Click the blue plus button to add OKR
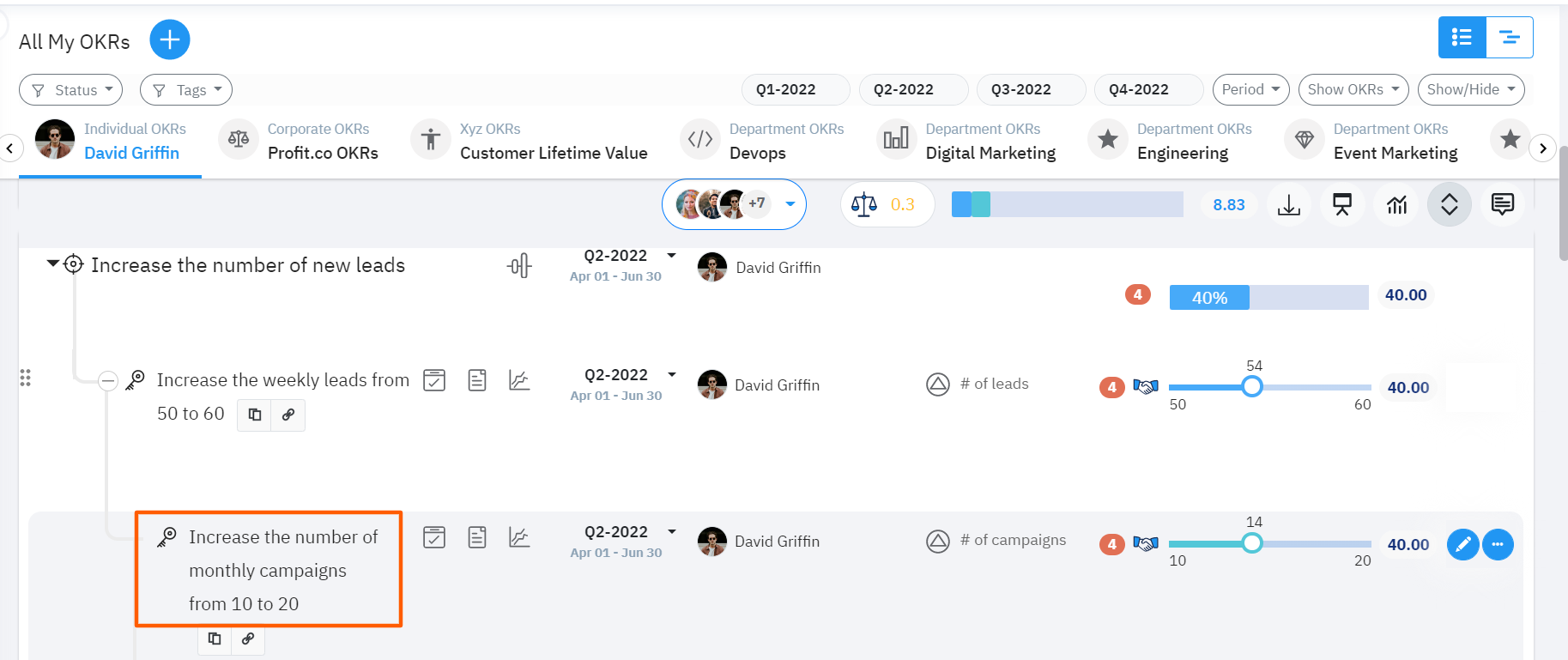The height and width of the screenshot is (660, 1568). (170, 39)
